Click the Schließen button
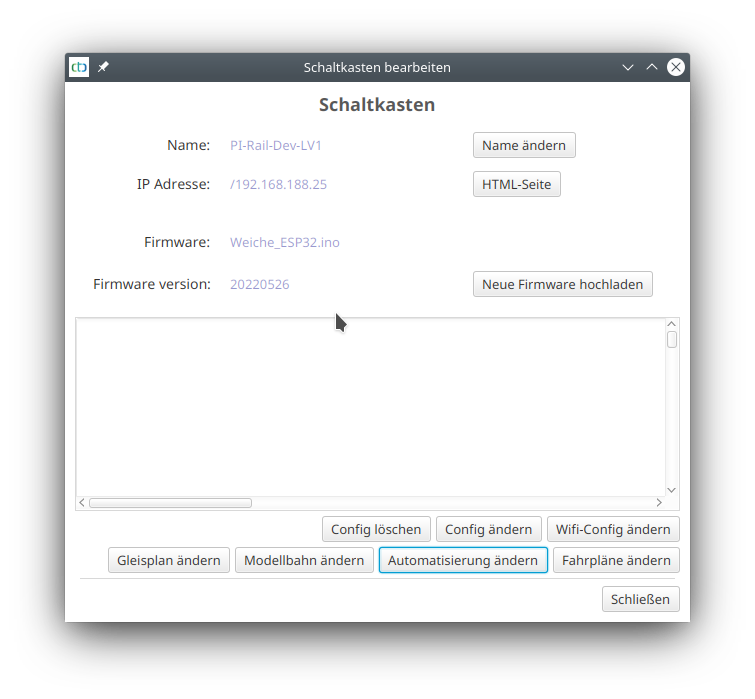This screenshot has height=699, width=755. point(640,599)
